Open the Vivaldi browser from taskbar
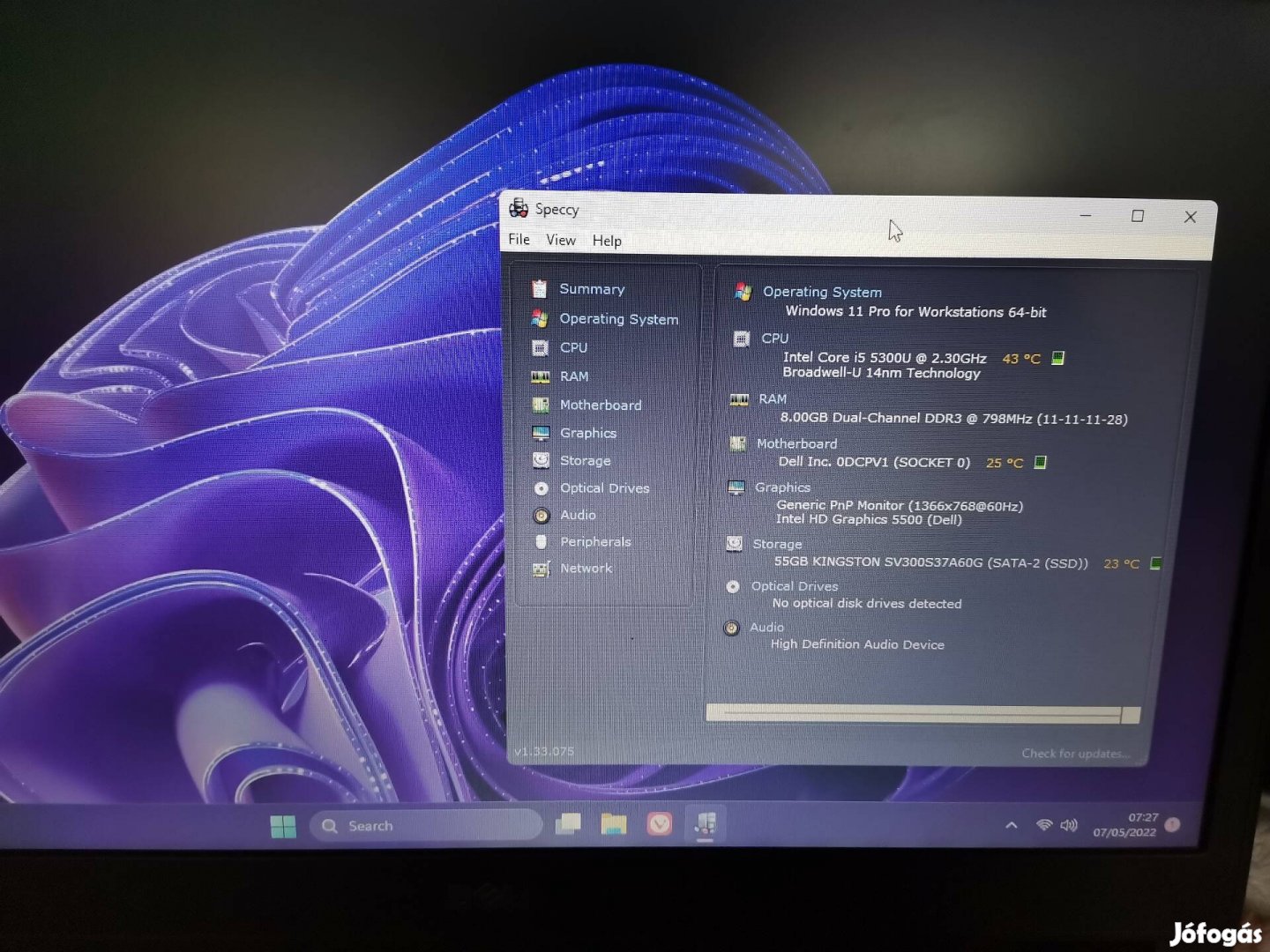 660,823
